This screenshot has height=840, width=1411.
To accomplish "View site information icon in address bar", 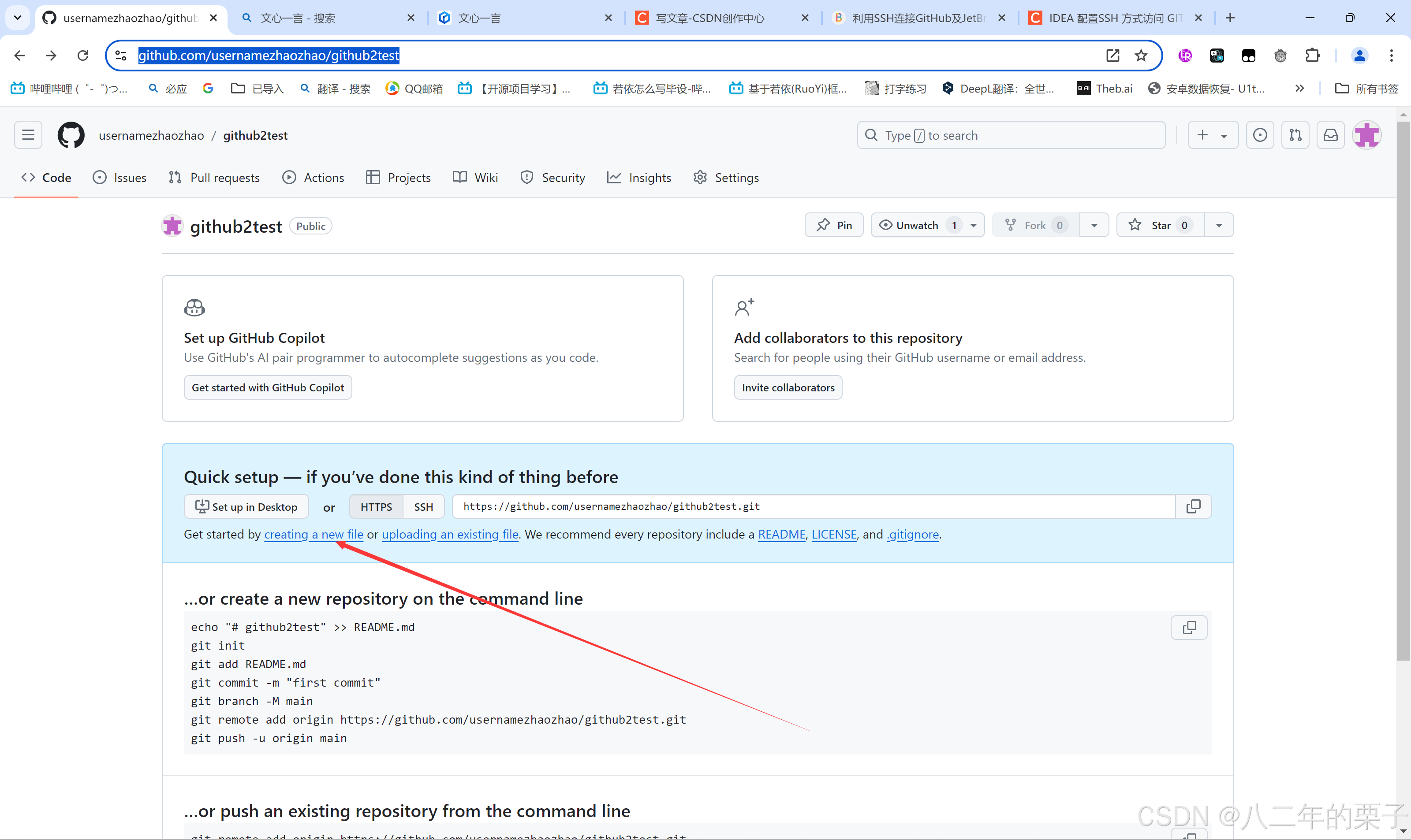I will coord(121,56).
